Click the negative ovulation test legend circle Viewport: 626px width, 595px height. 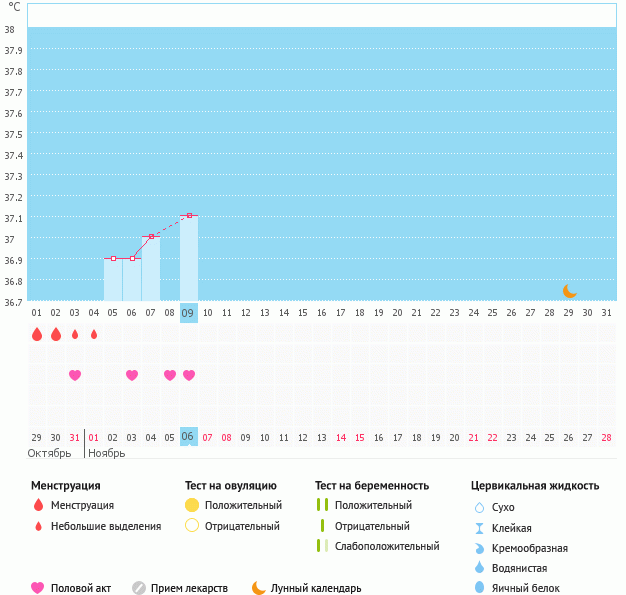point(192,525)
